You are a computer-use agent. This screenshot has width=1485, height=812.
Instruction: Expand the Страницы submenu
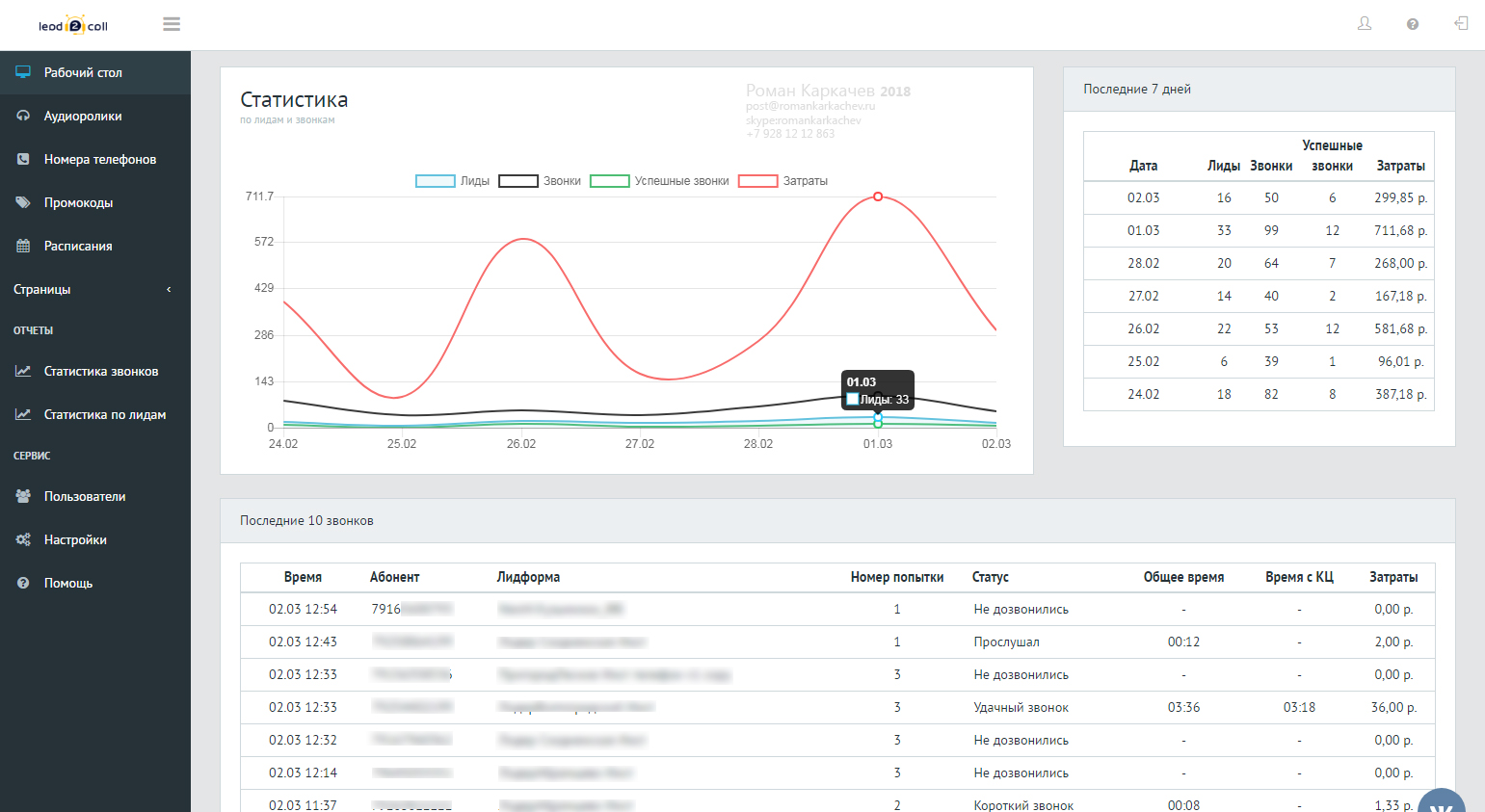[x=95, y=289]
